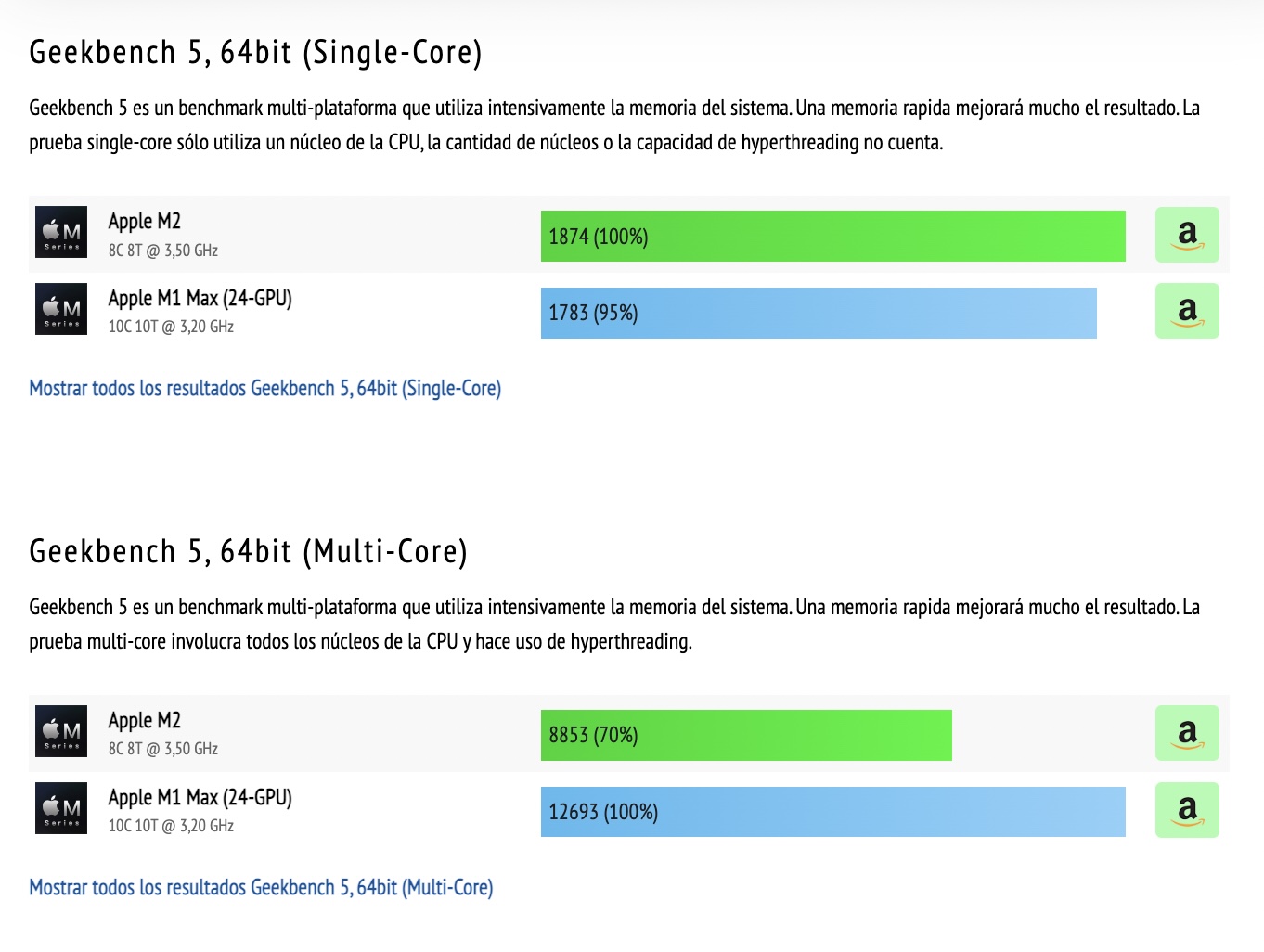The width and height of the screenshot is (1264, 952).
Task: Select Apple M1 Max (24-GPU) in multi-core section
Action: tap(200, 797)
